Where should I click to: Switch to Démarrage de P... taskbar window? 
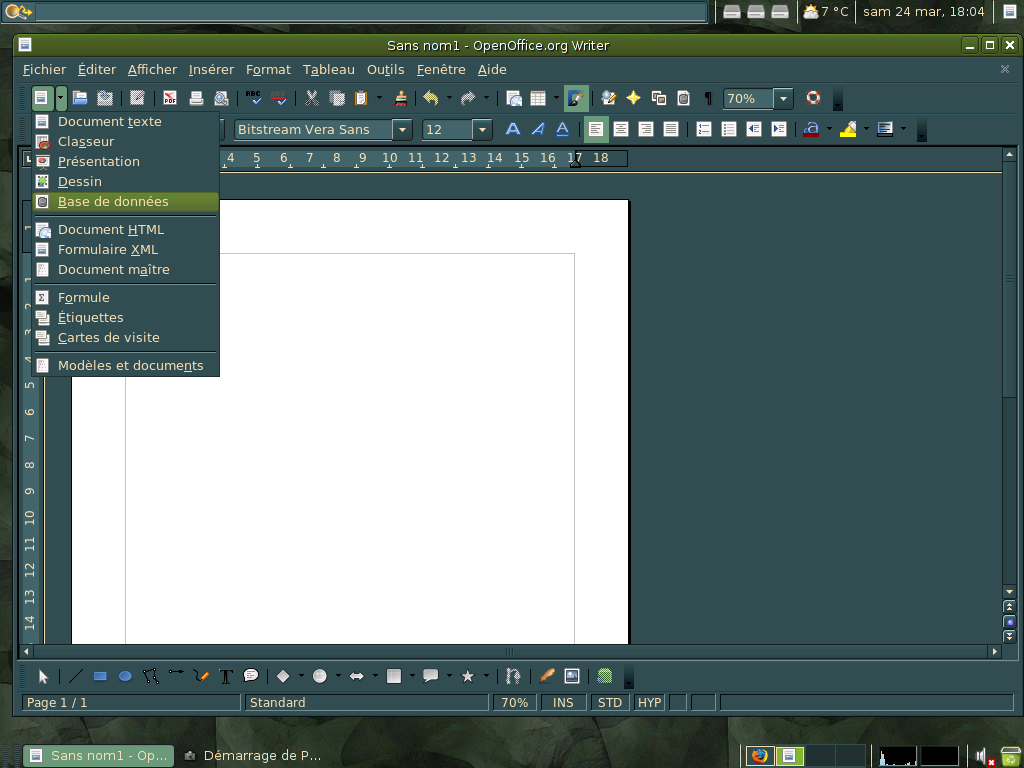pyautogui.click(x=253, y=756)
